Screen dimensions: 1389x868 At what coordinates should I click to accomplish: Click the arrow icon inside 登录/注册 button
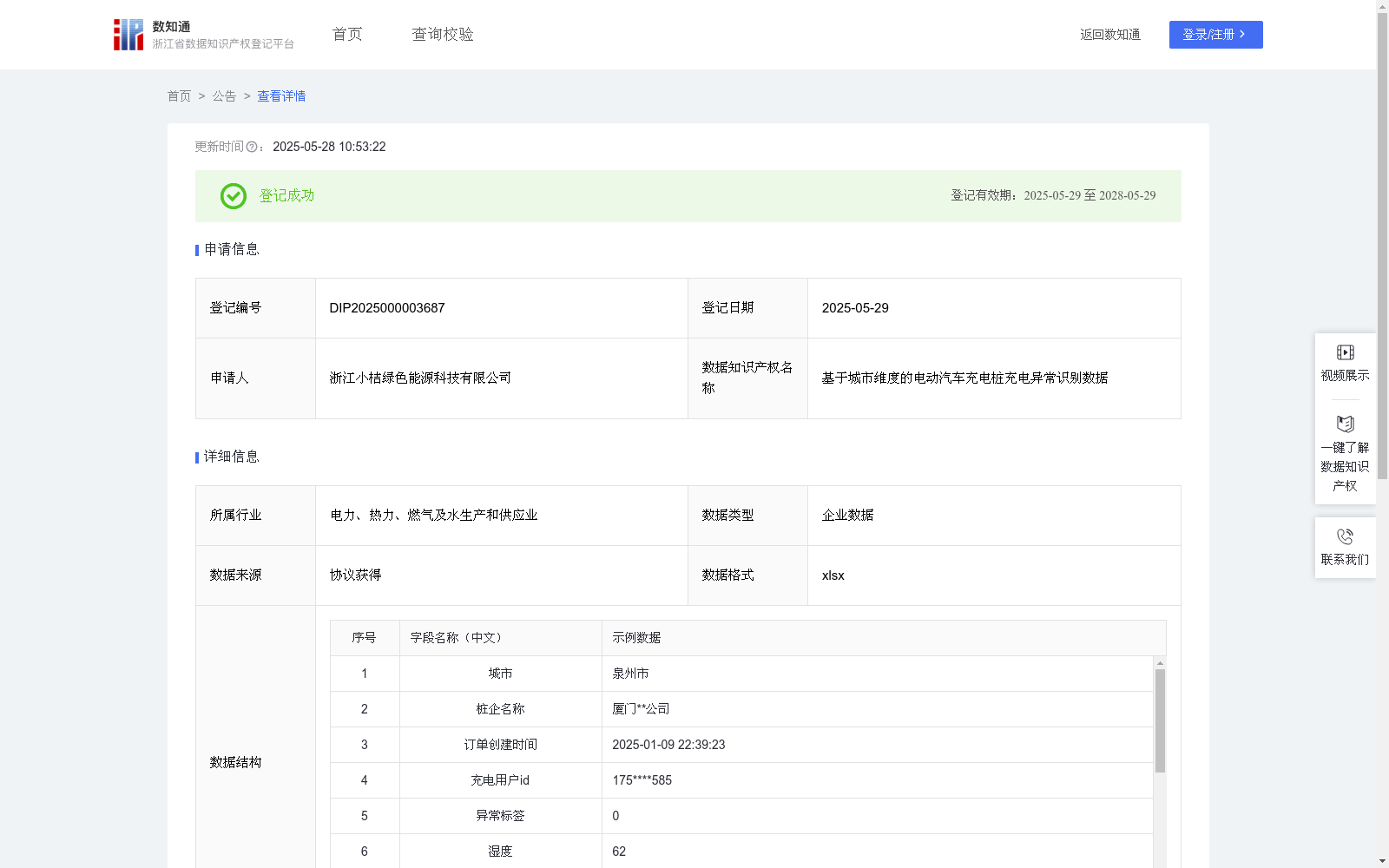click(x=1242, y=35)
